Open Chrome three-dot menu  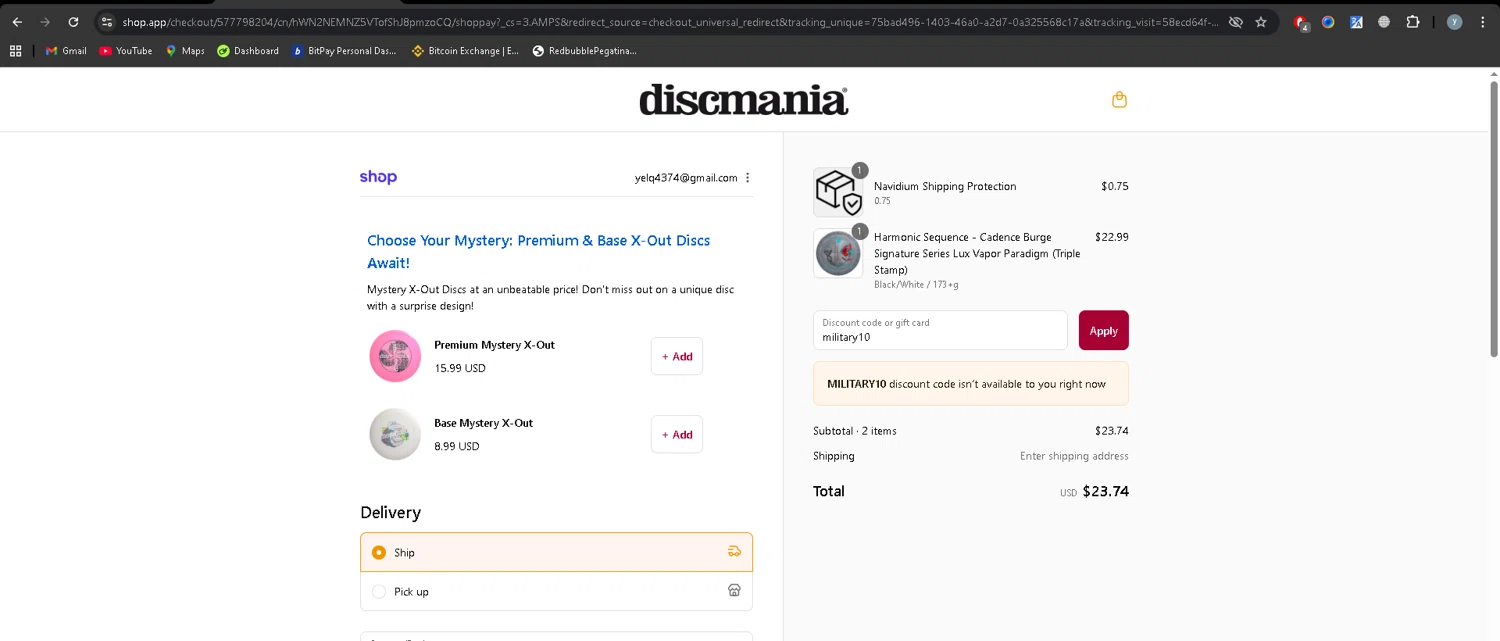[x=1482, y=22]
